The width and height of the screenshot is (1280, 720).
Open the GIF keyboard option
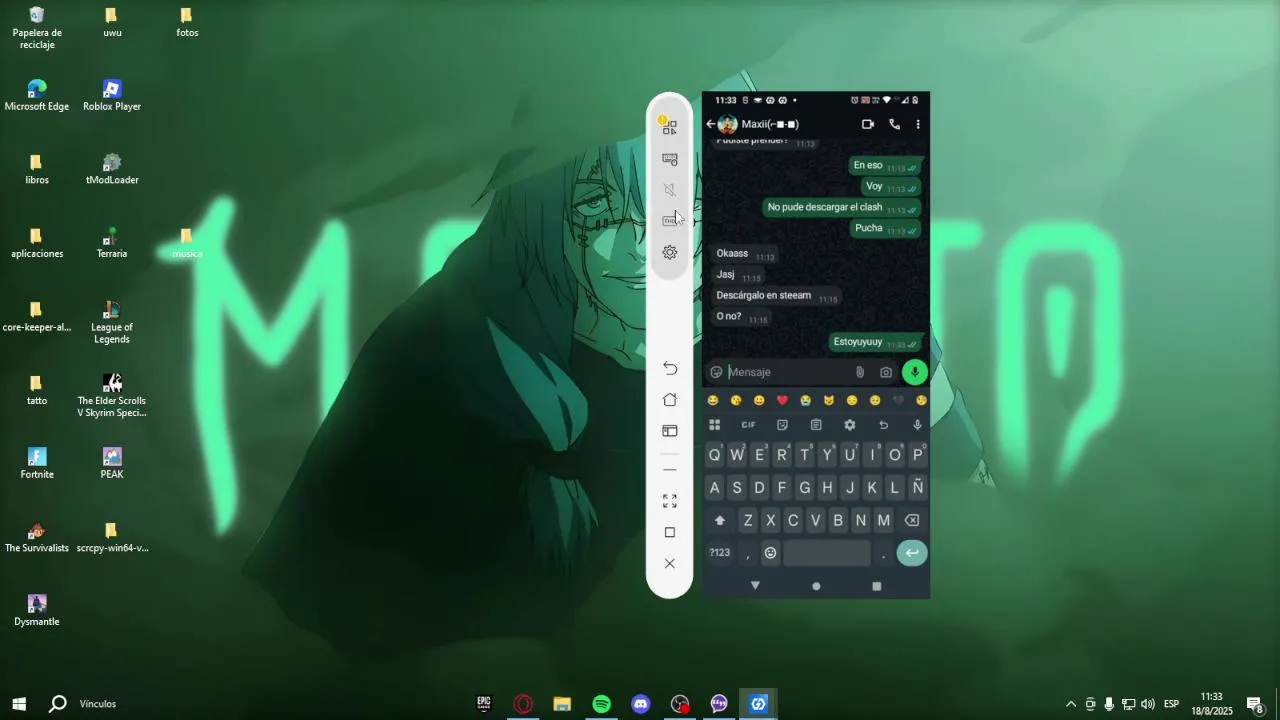click(748, 425)
